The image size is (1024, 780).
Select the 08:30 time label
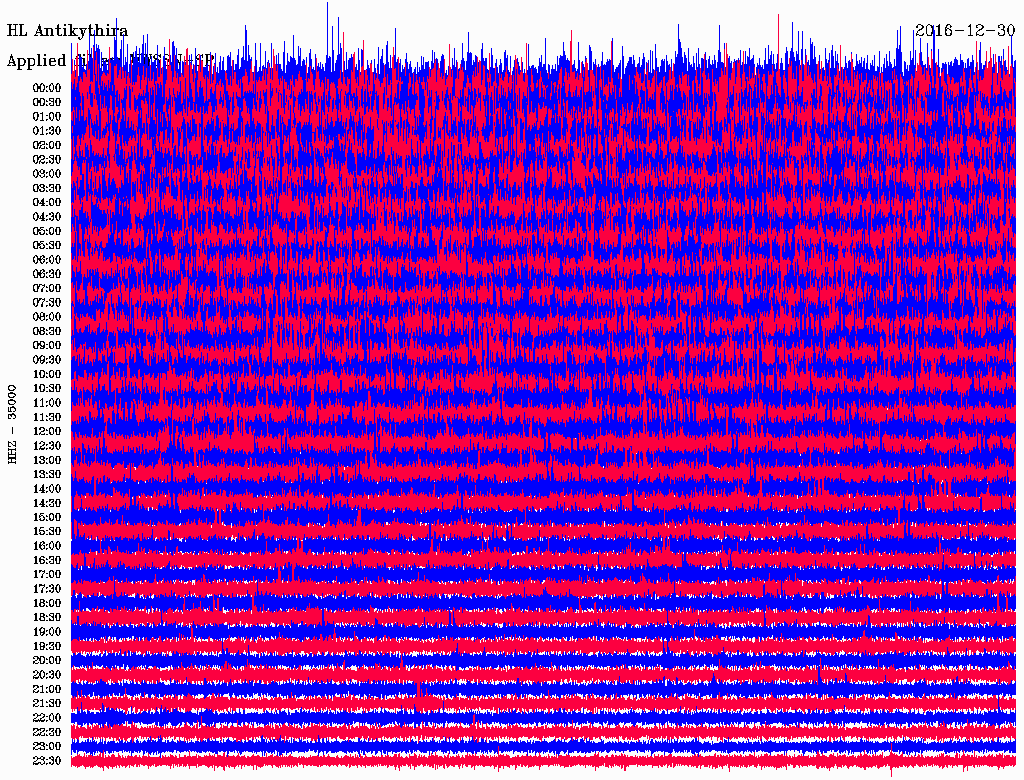(46, 332)
